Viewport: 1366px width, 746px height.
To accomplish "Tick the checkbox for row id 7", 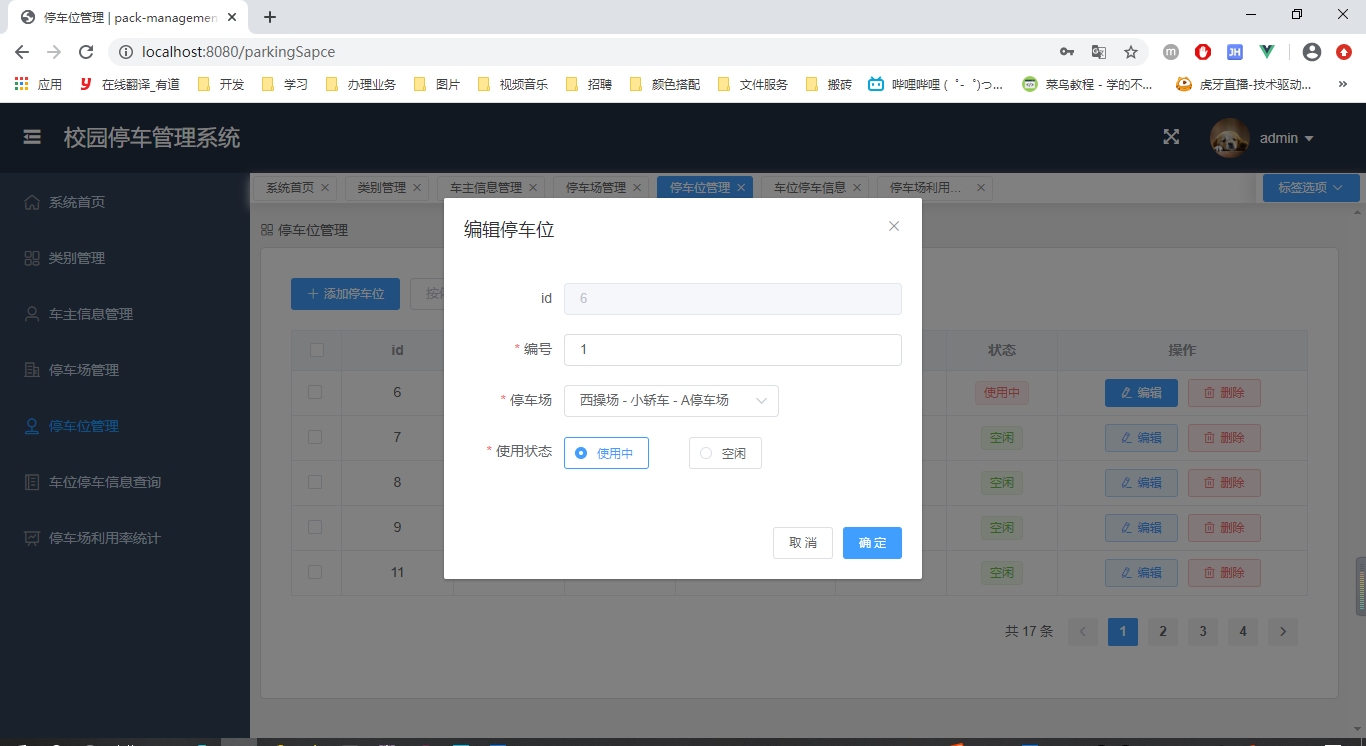I will pyautogui.click(x=316, y=437).
